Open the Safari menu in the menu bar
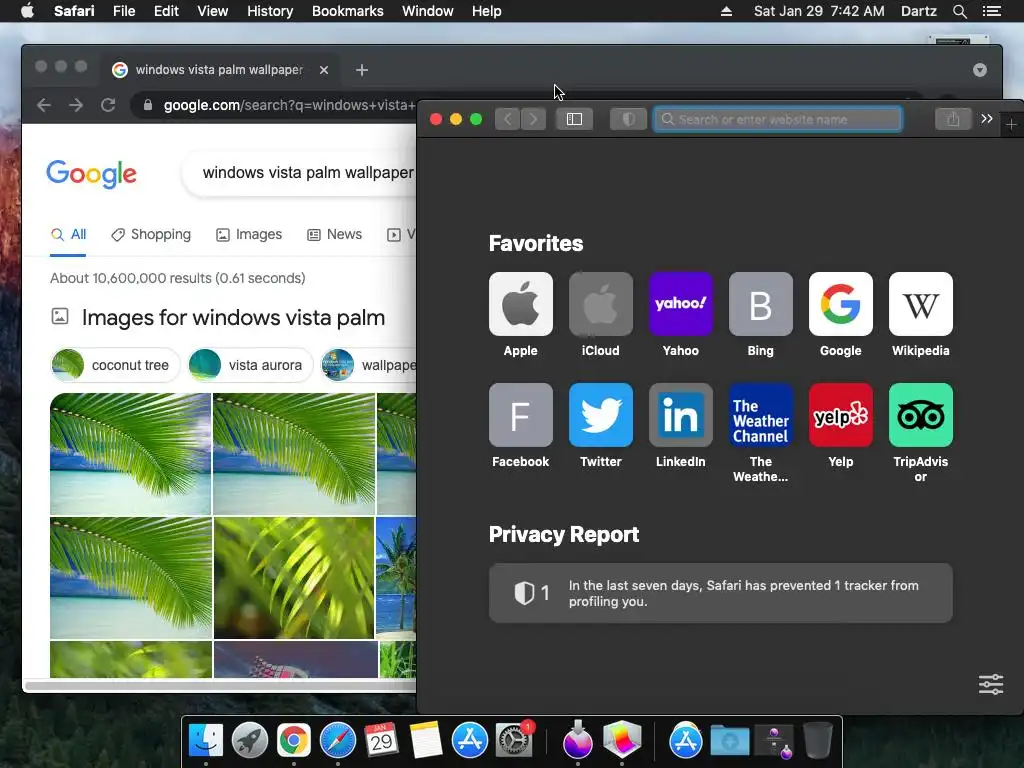The width and height of the screenshot is (1024, 768). [x=74, y=11]
